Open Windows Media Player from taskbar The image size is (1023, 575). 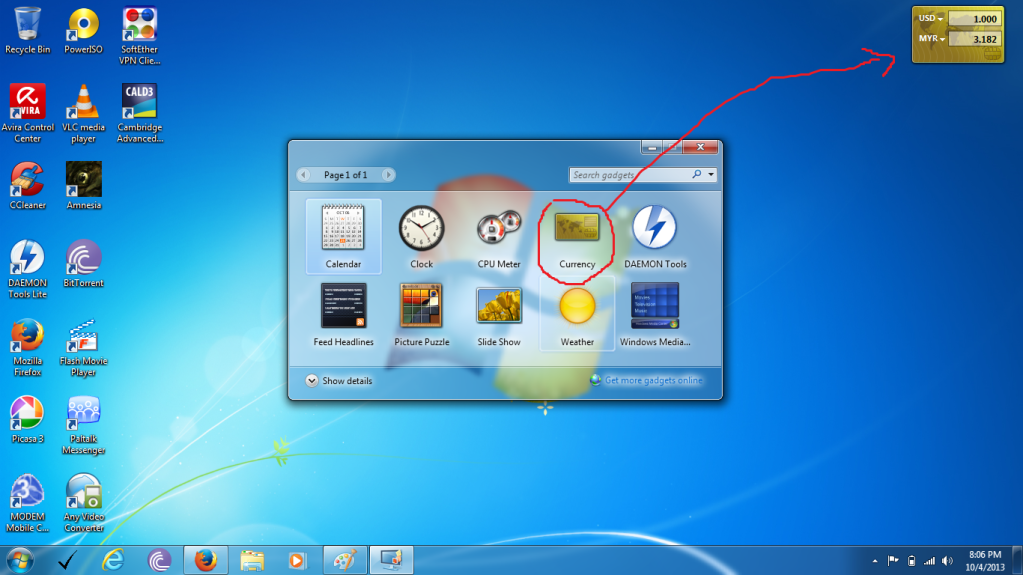point(298,561)
